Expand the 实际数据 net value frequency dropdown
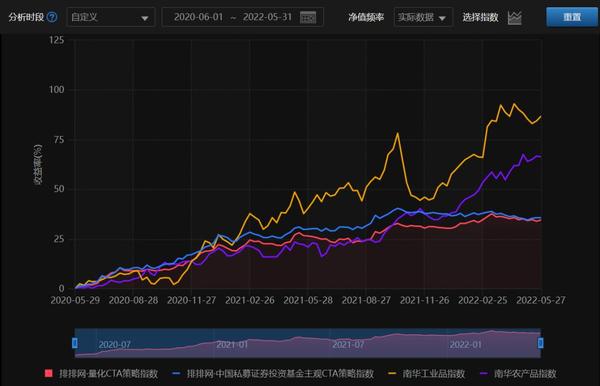The width and height of the screenshot is (600, 386). coord(423,18)
